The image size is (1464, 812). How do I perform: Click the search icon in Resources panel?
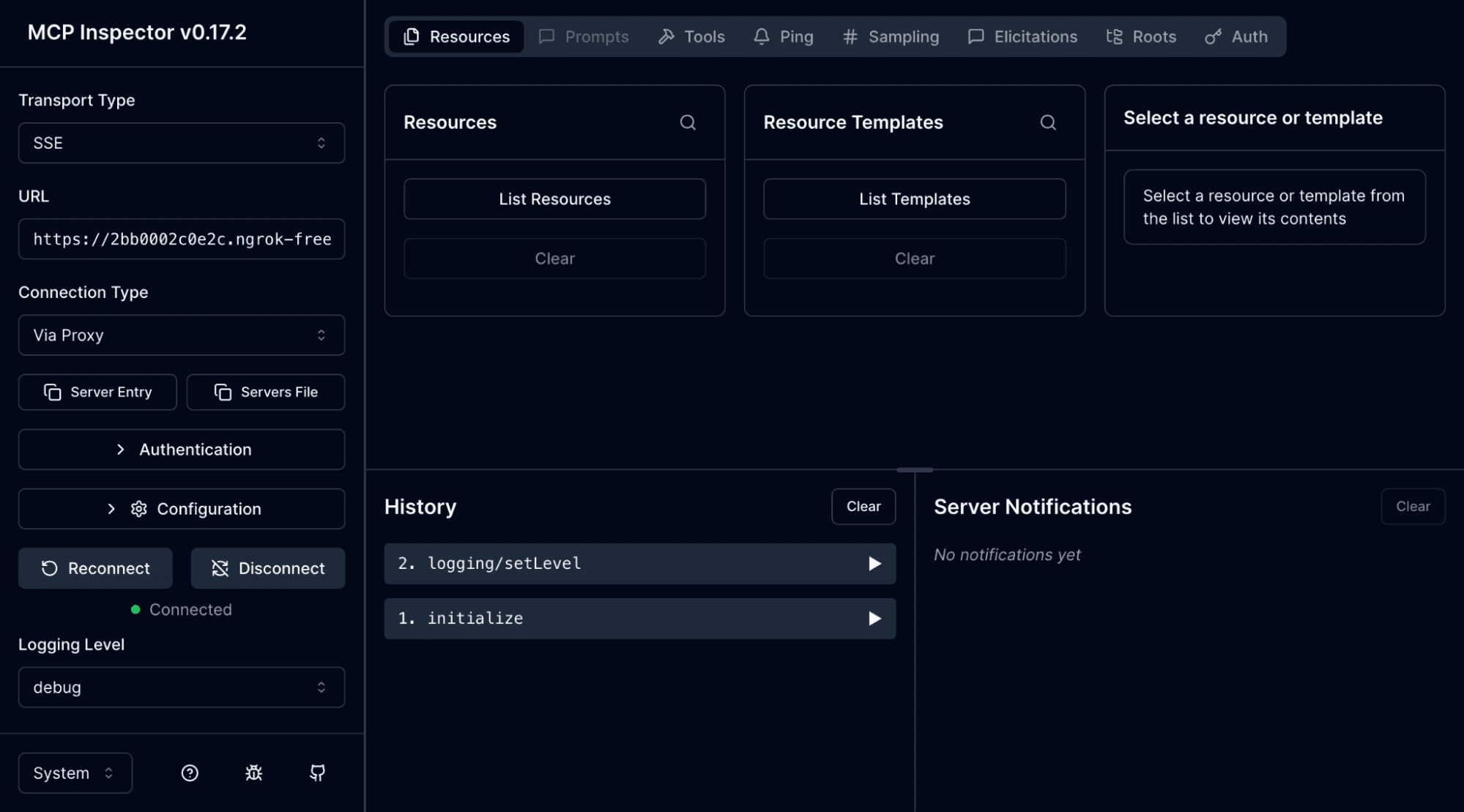(x=687, y=122)
